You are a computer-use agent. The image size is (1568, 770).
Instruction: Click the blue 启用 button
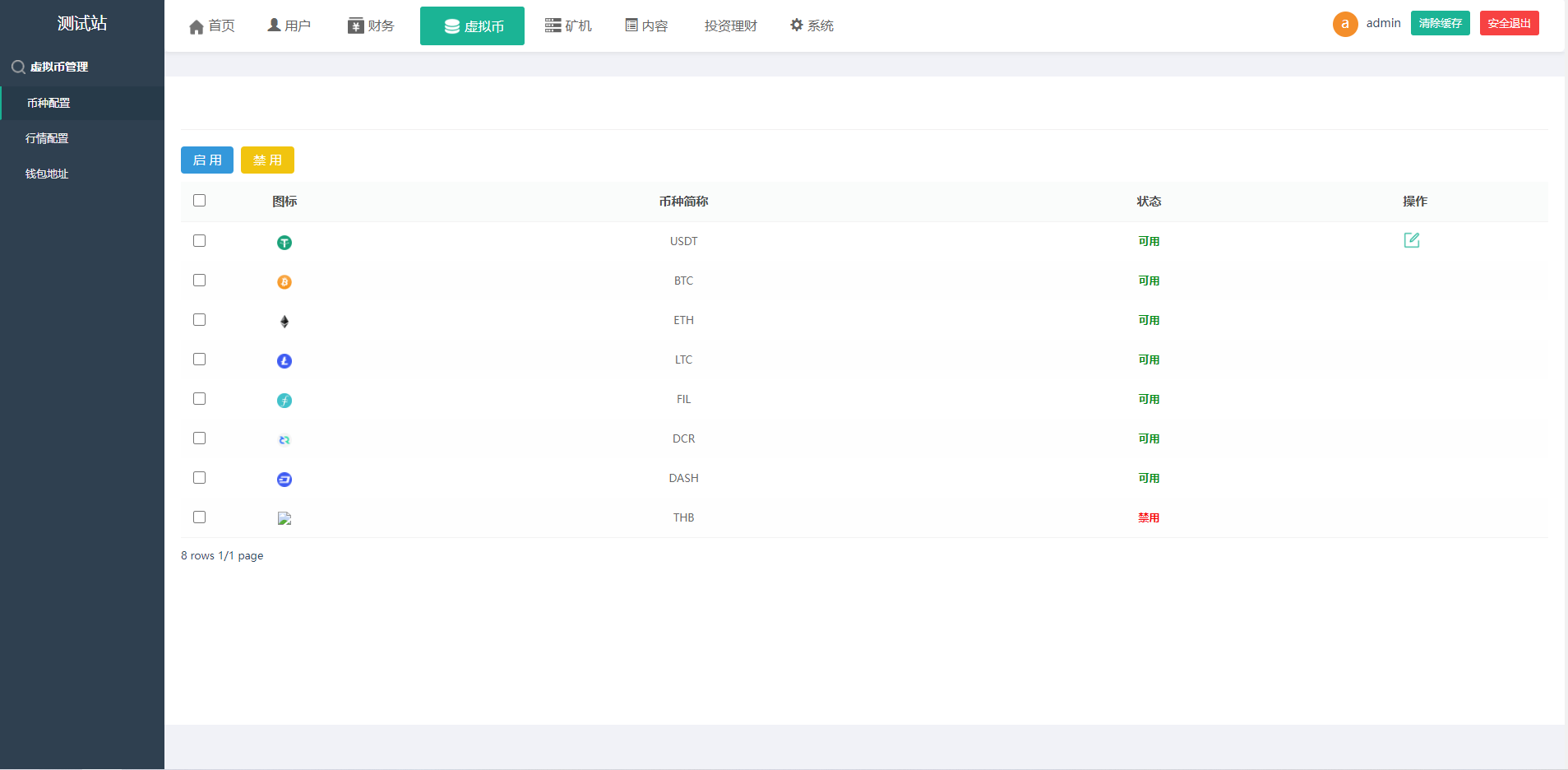[x=207, y=160]
